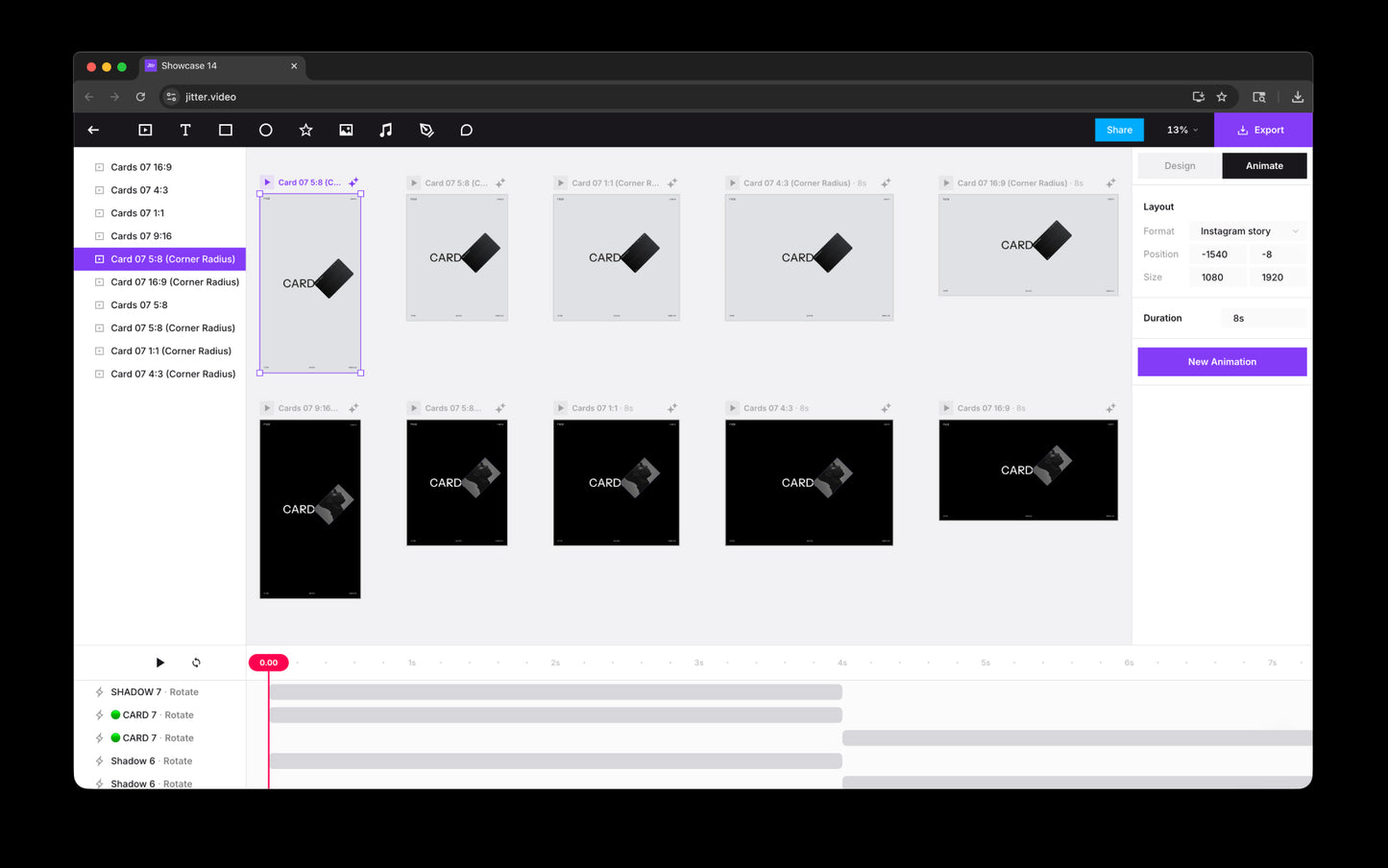The height and width of the screenshot is (868, 1388).
Task: Click the 0.00 timeline playhead marker
Action: click(x=269, y=663)
